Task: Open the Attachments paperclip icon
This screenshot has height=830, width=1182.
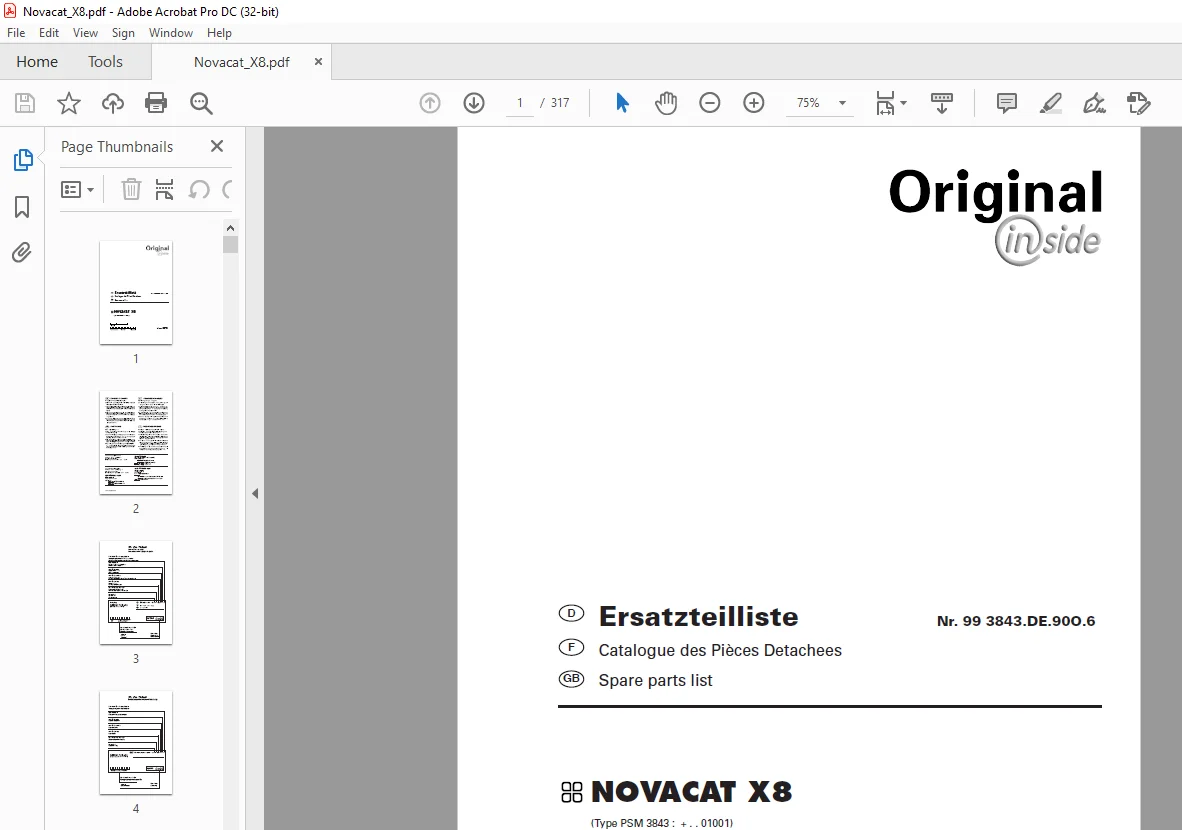Action: pos(22,253)
